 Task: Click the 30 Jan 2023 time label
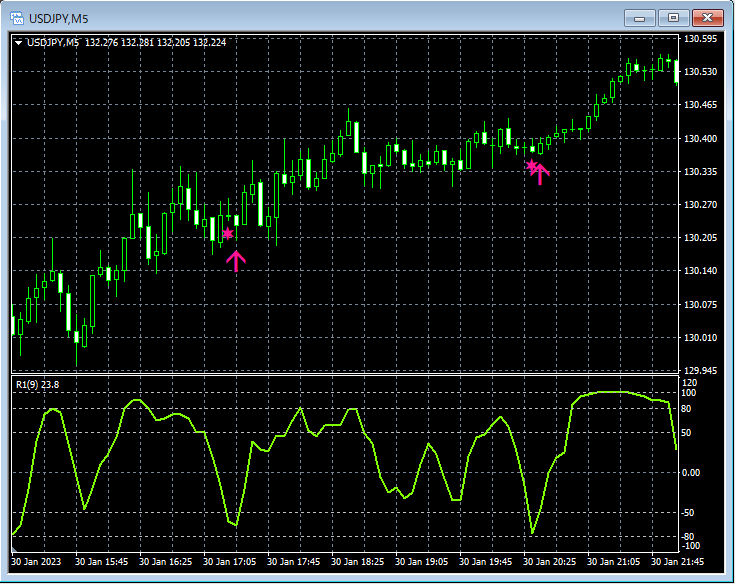point(36,561)
